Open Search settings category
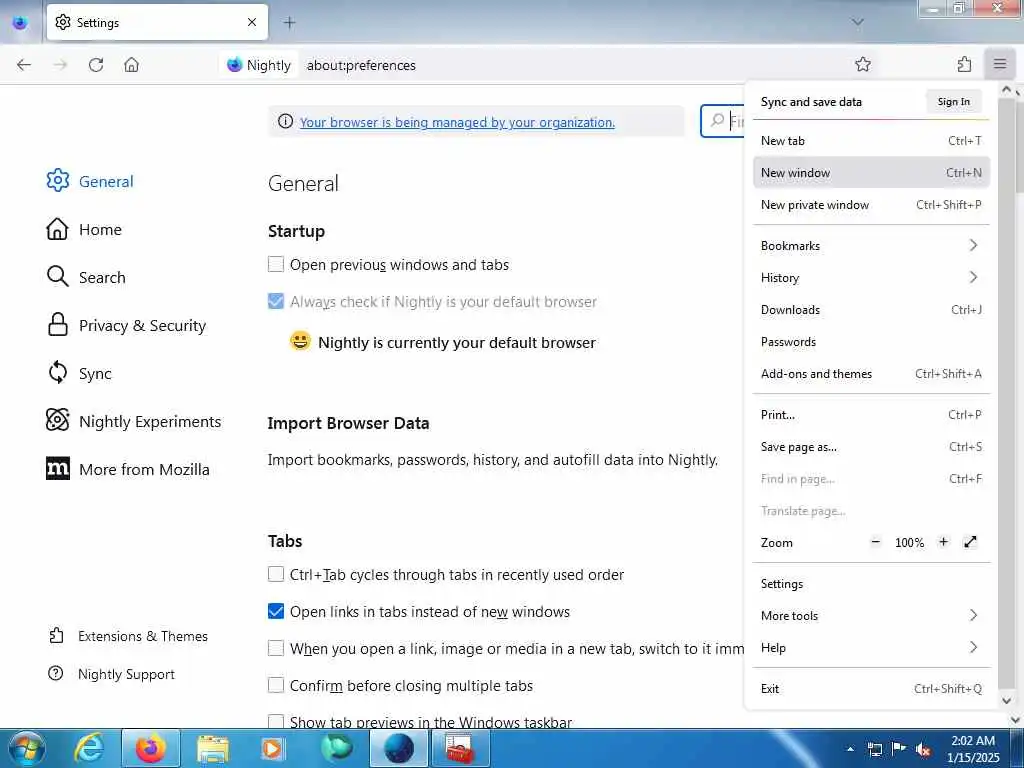 86,277
